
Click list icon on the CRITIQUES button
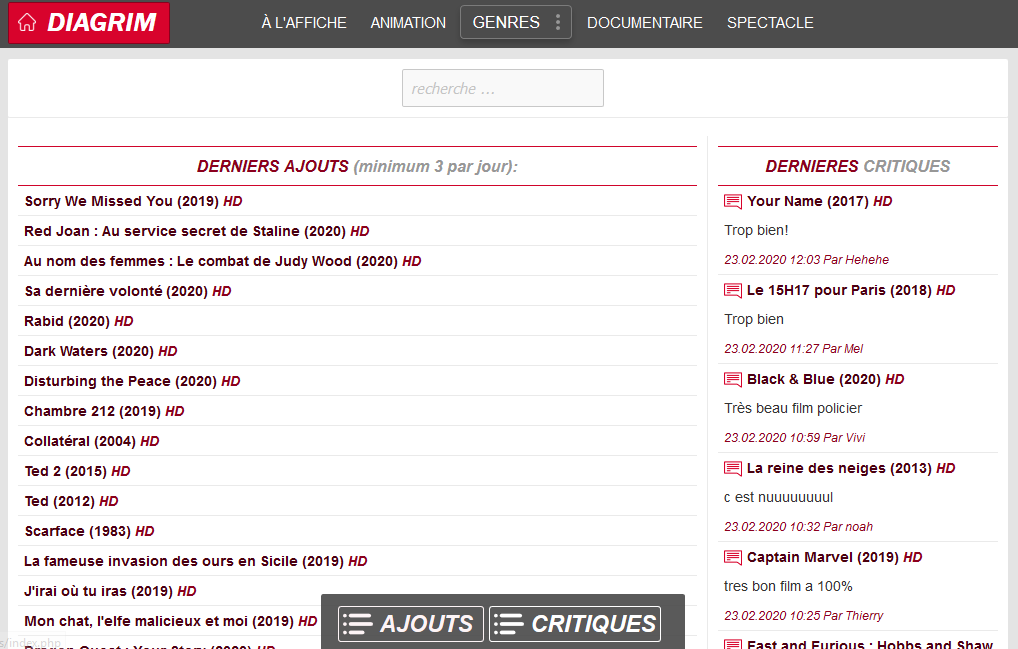(508, 624)
